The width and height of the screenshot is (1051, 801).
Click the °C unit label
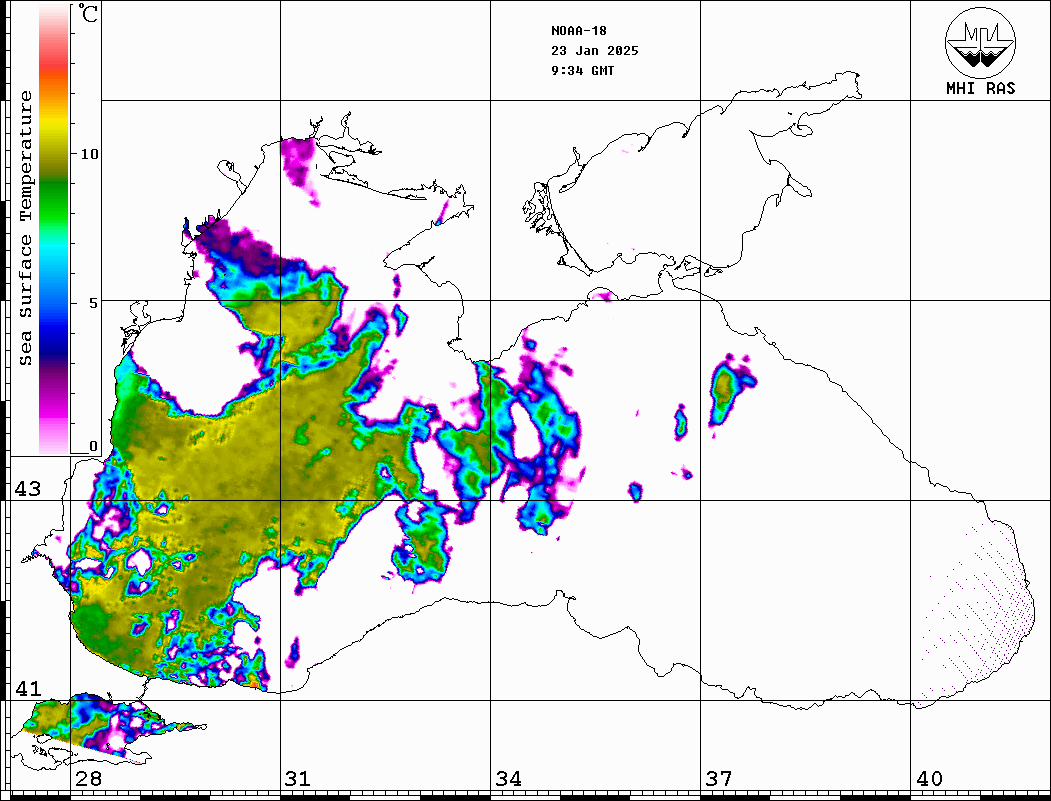(87, 12)
